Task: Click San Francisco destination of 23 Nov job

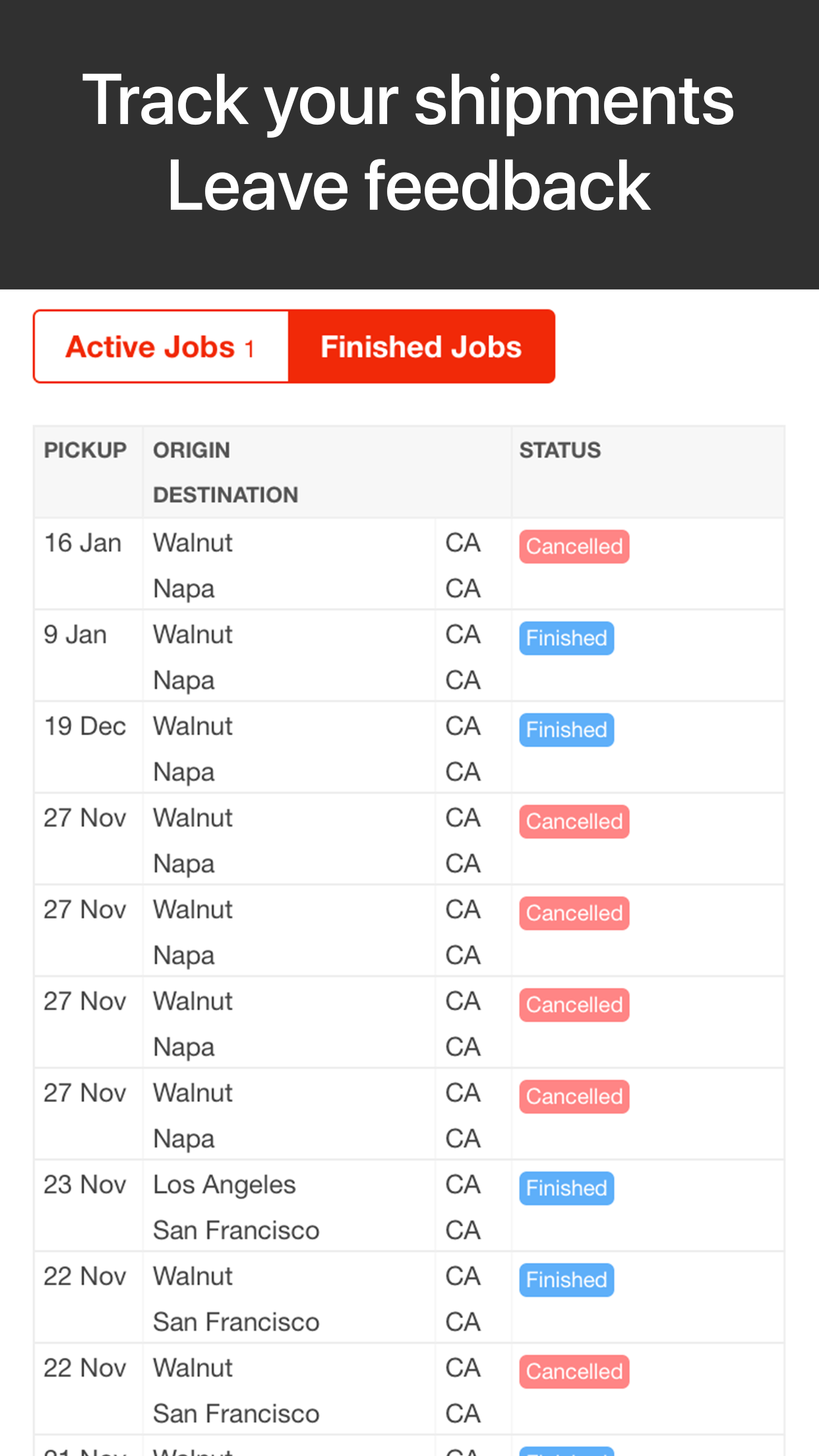Action: pos(236,1230)
